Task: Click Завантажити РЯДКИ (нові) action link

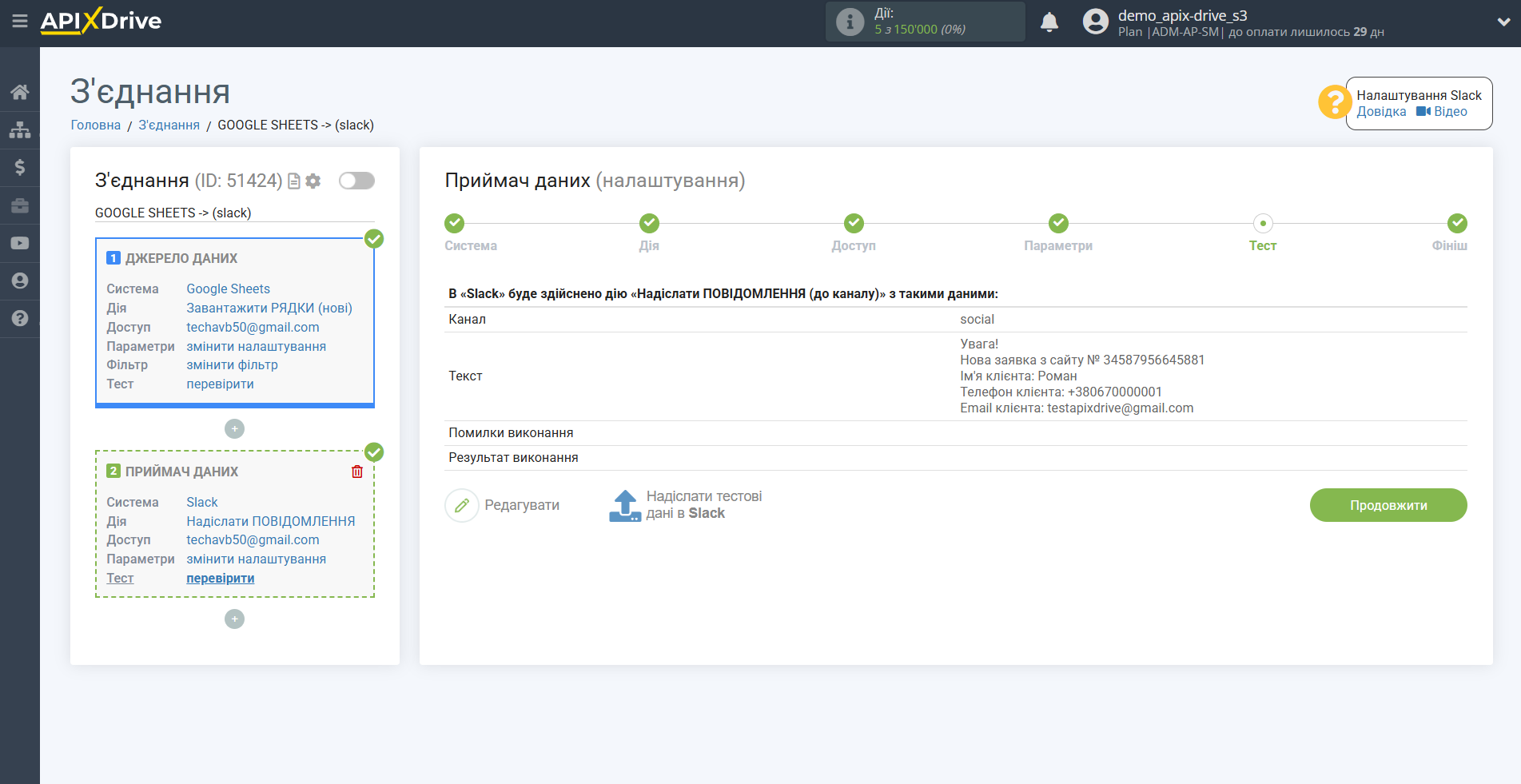Action: [x=269, y=308]
